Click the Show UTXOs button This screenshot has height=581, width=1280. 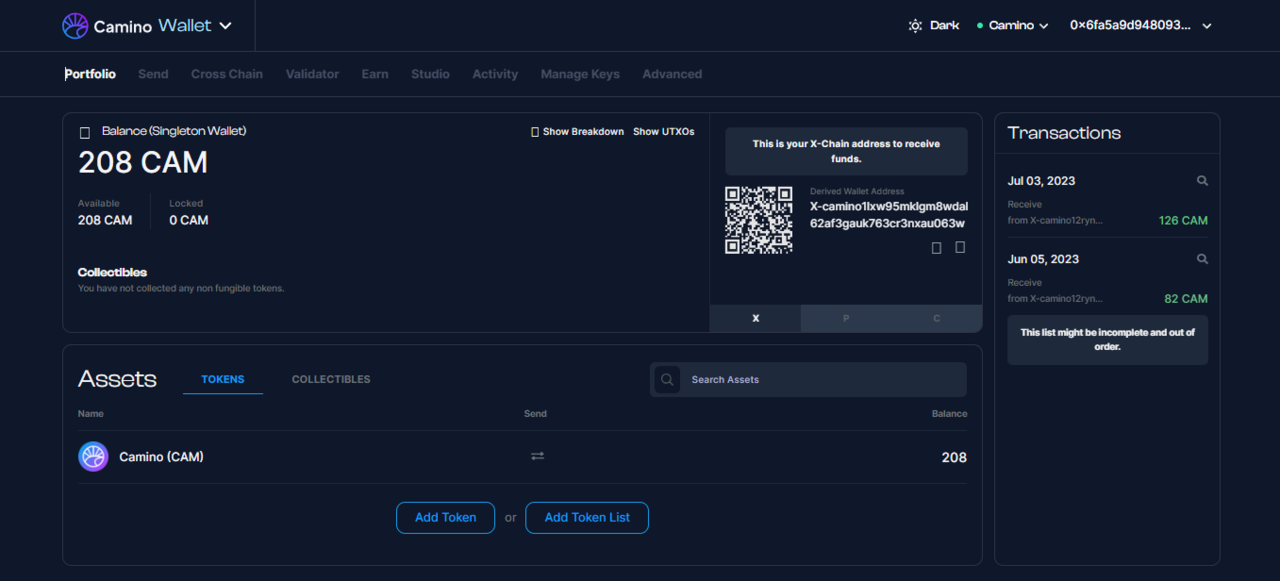(664, 132)
